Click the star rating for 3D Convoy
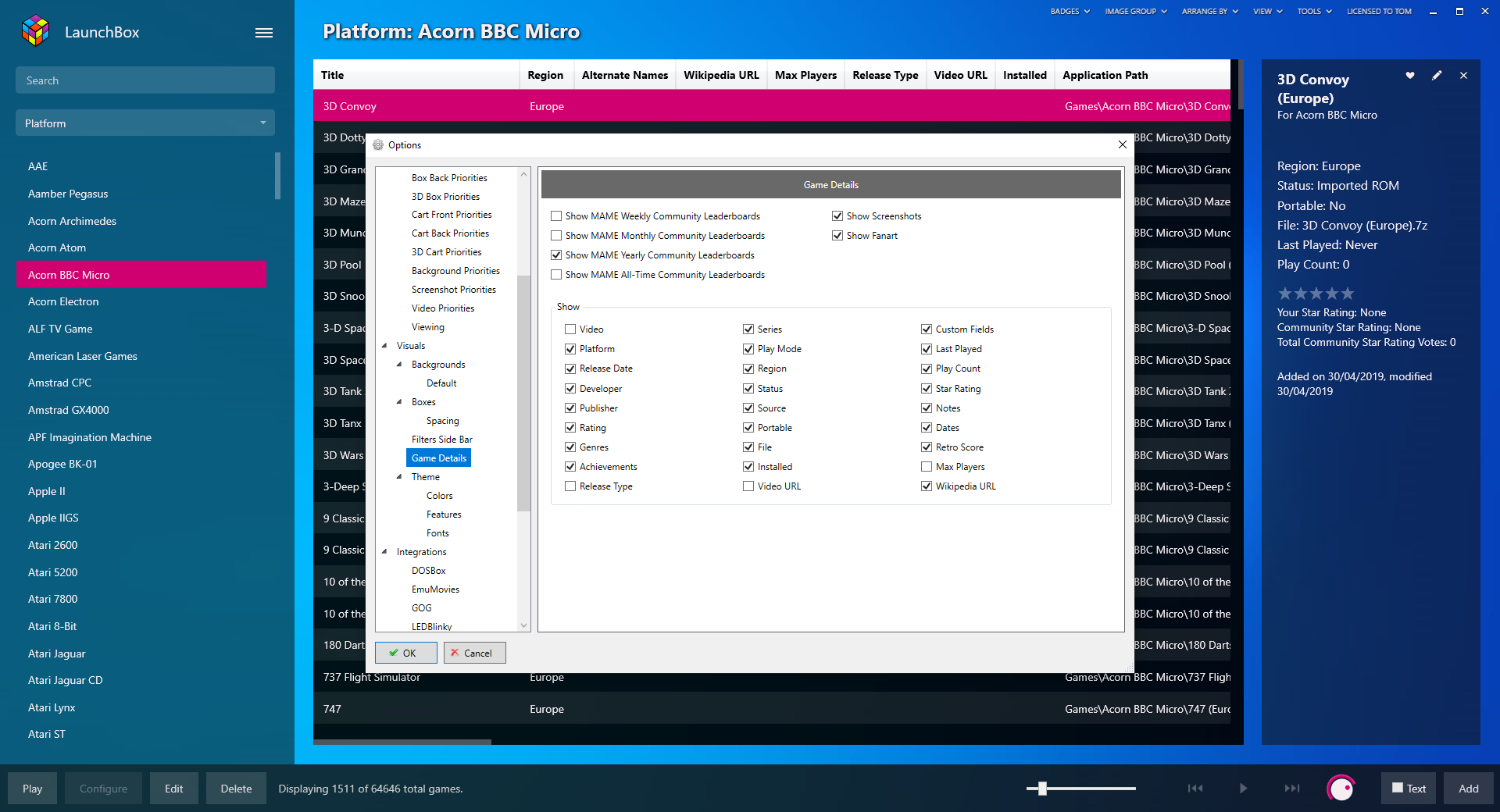Screen dimensions: 1500x812 point(1316,294)
